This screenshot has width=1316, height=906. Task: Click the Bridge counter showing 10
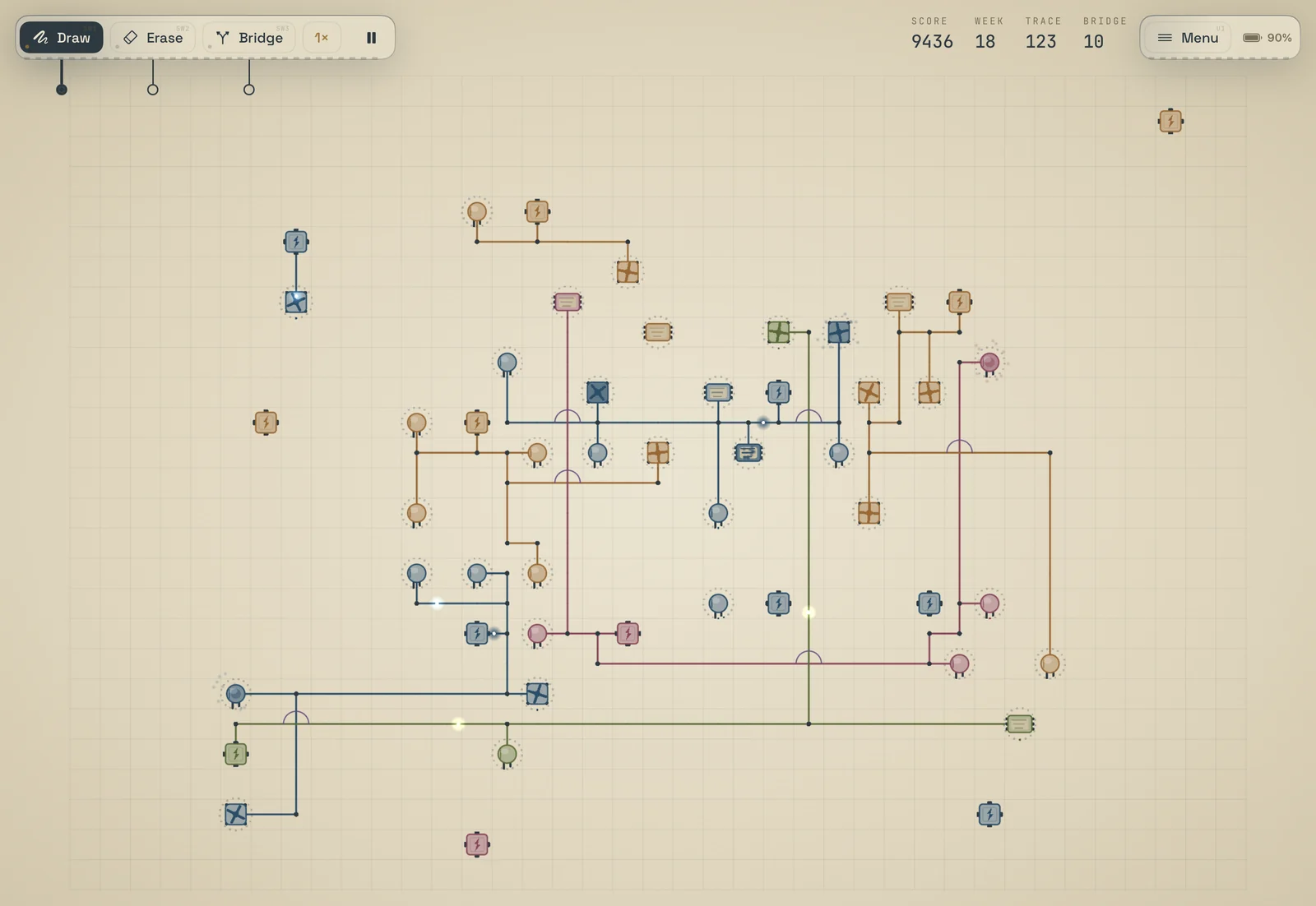click(1093, 42)
